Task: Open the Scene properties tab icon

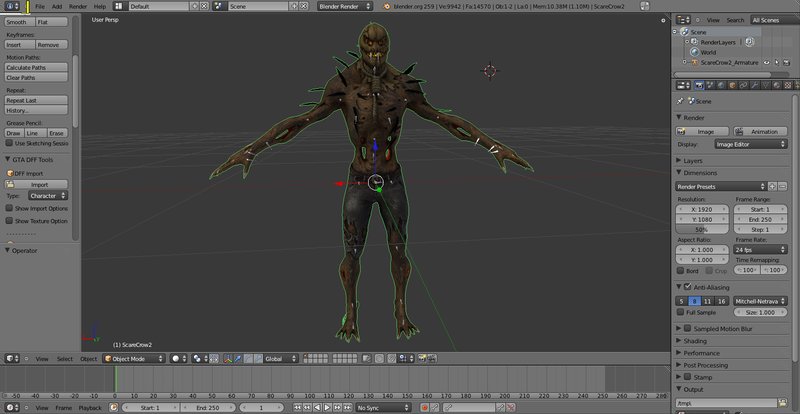Action: click(x=710, y=85)
